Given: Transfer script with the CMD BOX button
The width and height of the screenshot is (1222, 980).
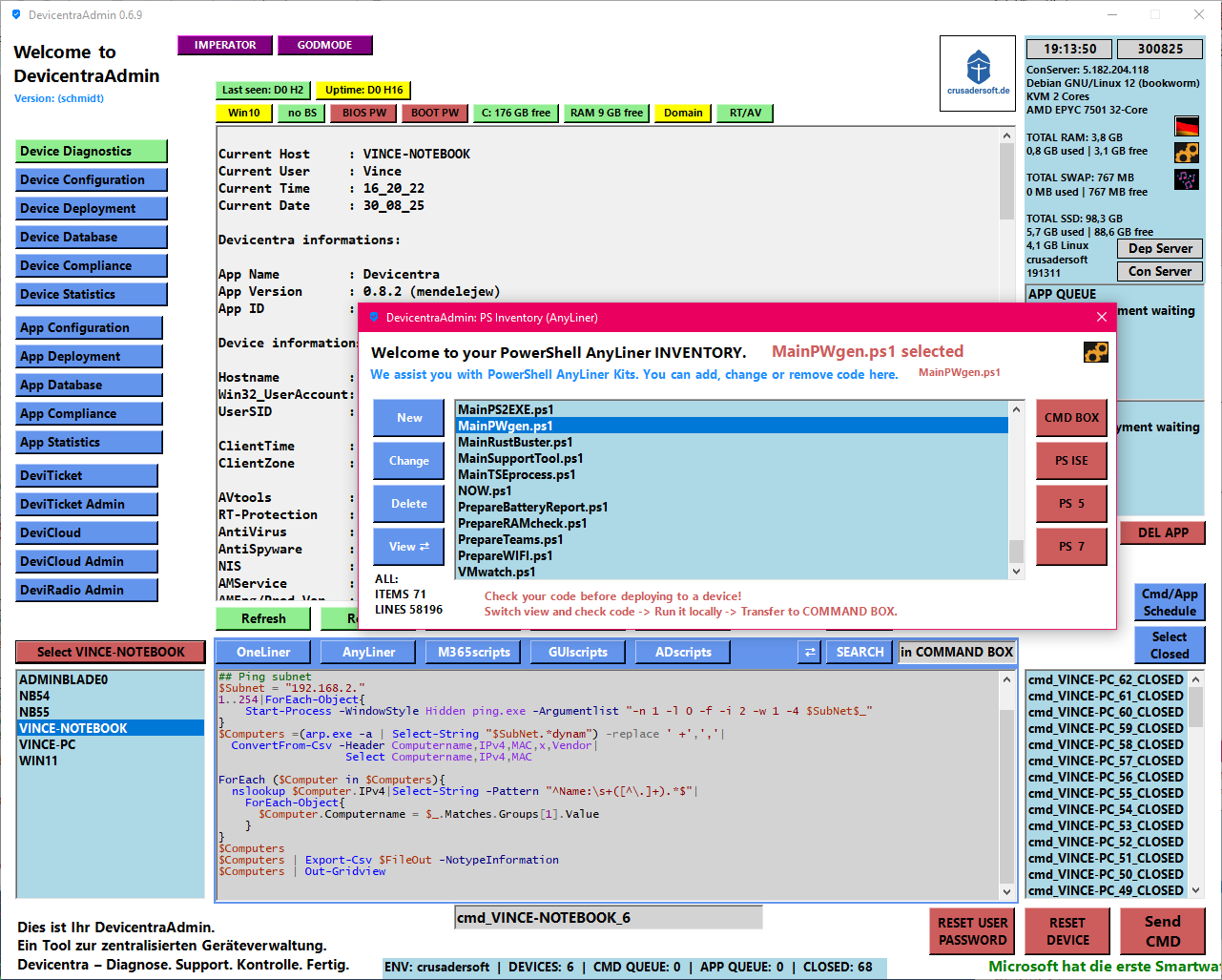Looking at the screenshot, I should click(1071, 418).
